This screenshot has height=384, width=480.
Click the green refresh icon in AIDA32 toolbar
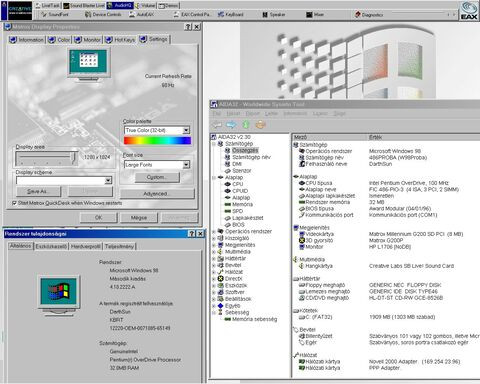pyautogui.click(x=246, y=125)
